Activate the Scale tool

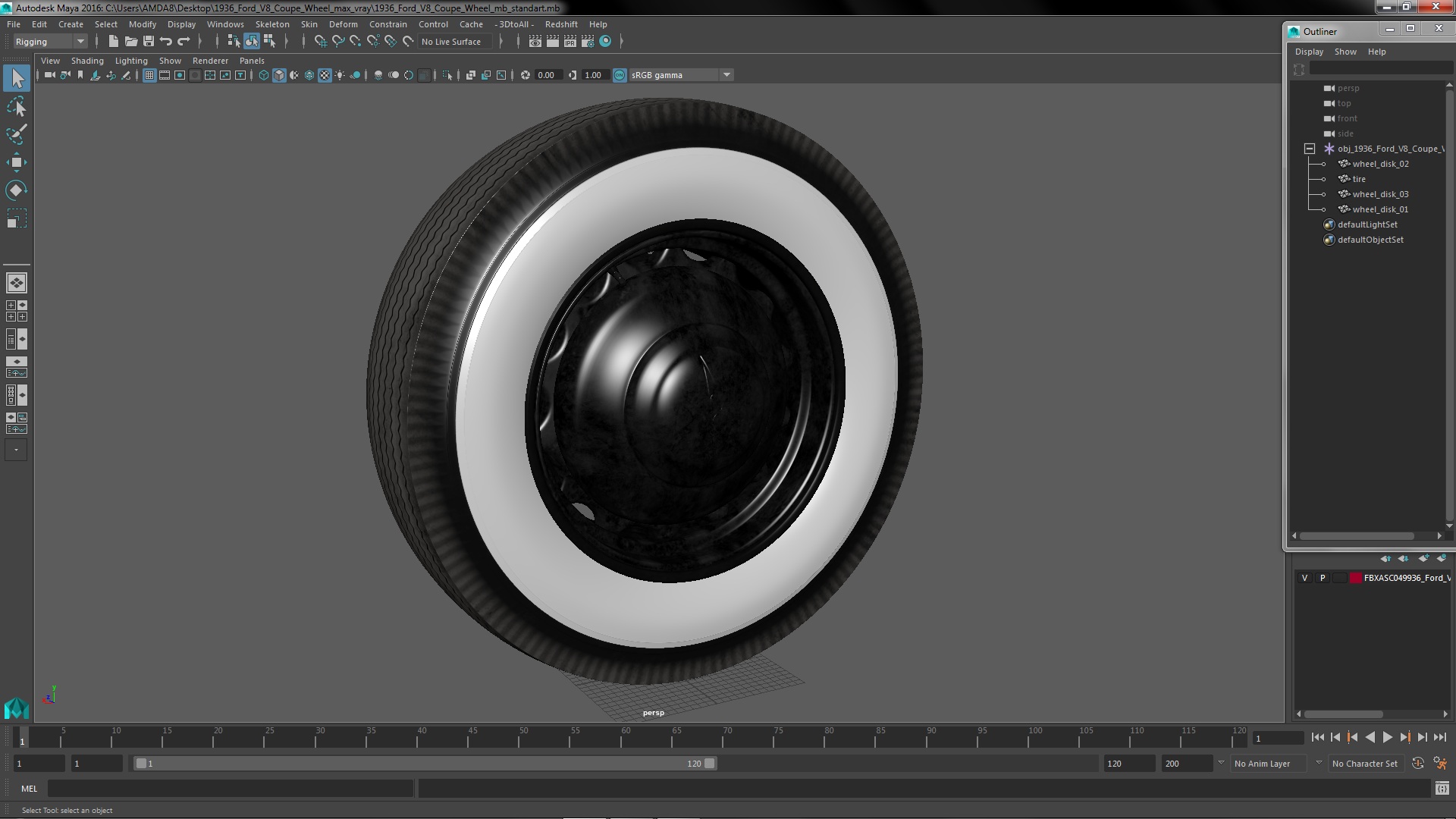pyautogui.click(x=17, y=218)
